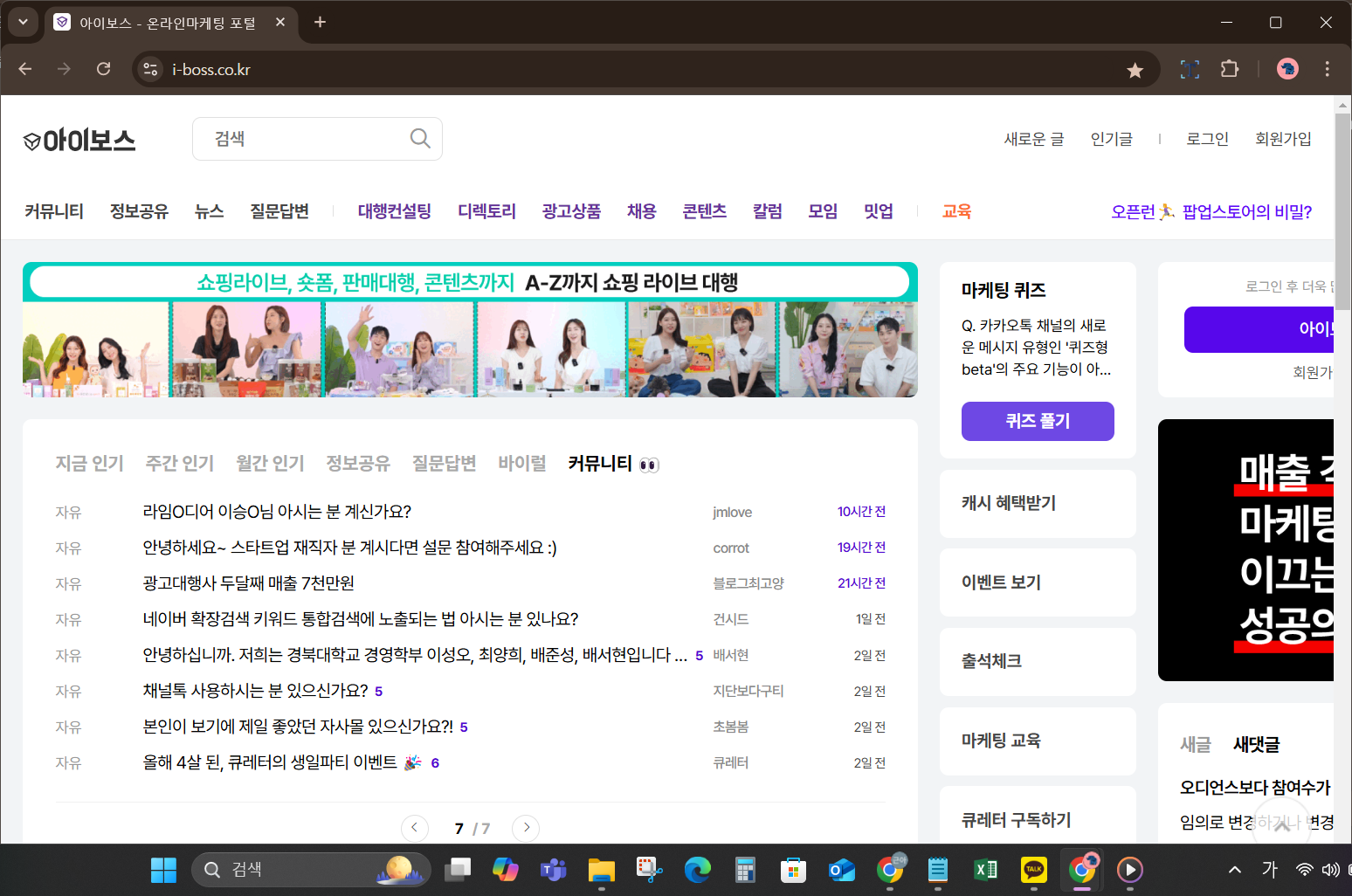Expand hidden icons chevron in system tray
This screenshot has height=896, width=1352.
[1234, 870]
